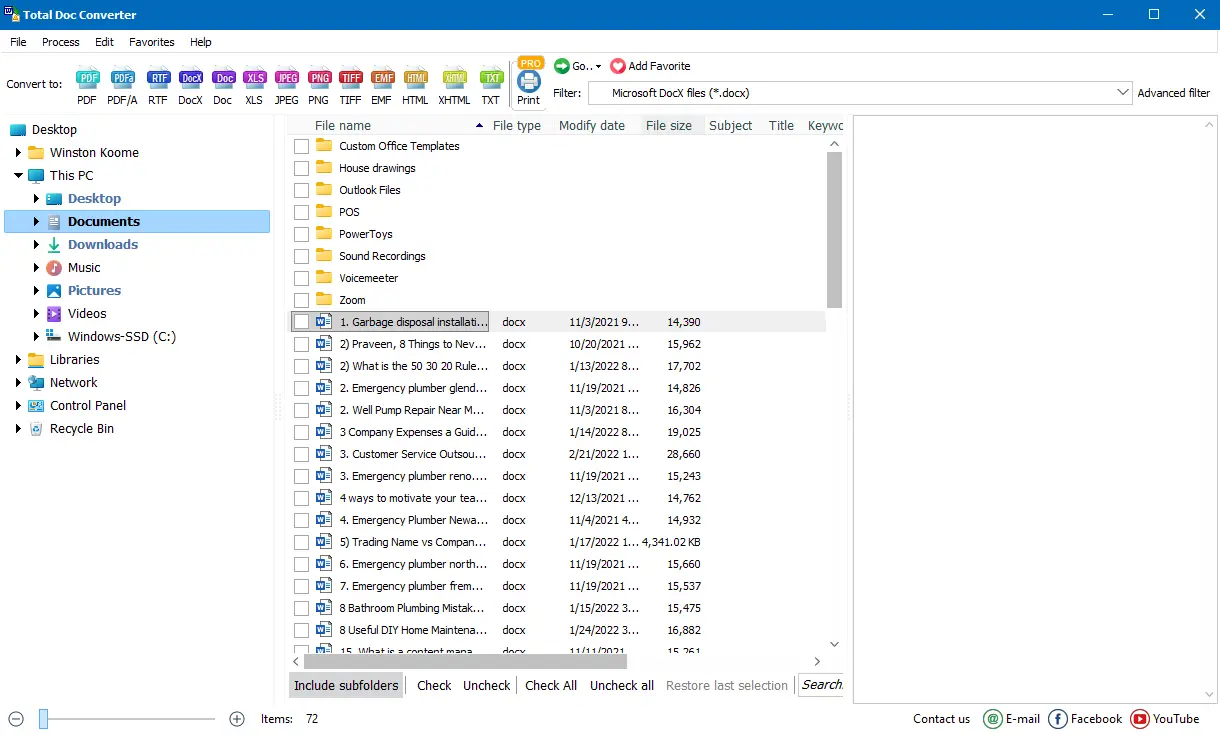1220x737 pixels.
Task: Open the PRO Print feature icon
Action: [528, 83]
